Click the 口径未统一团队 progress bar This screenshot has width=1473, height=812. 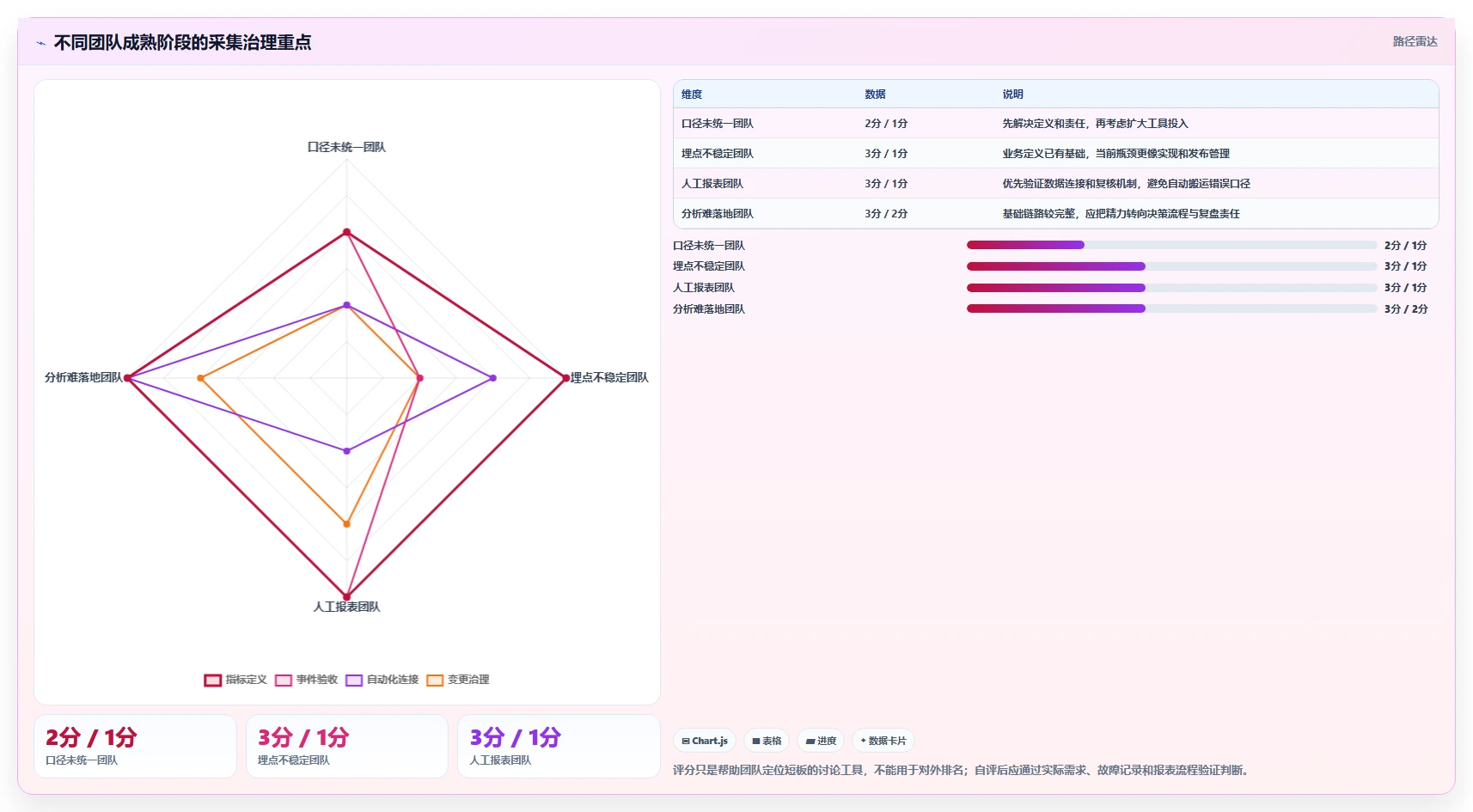coord(1171,245)
